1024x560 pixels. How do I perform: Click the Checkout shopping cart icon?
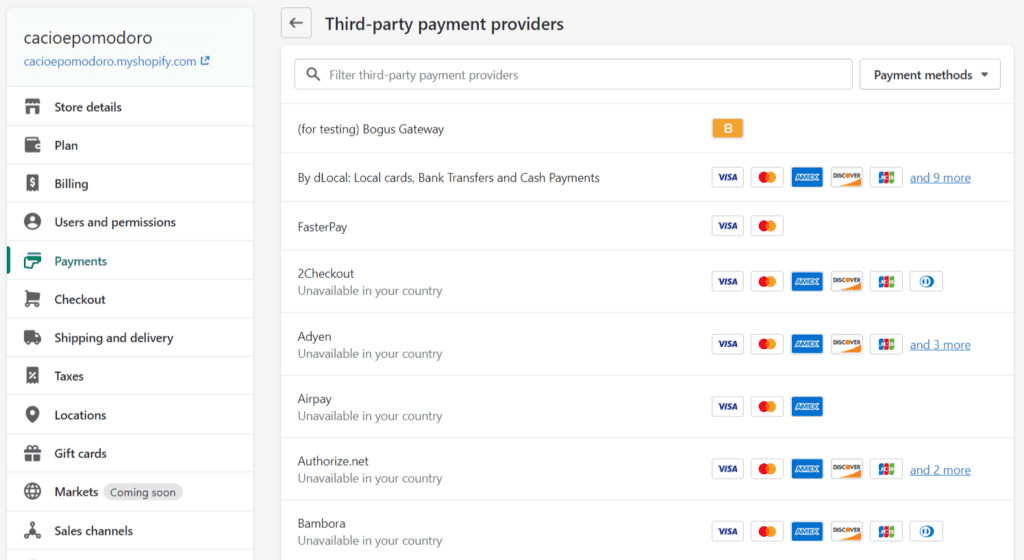pyautogui.click(x=32, y=299)
